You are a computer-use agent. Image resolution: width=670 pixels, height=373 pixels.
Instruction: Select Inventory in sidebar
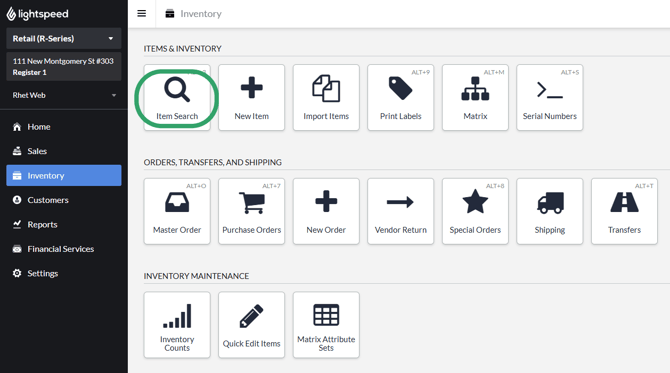(64, 176)
